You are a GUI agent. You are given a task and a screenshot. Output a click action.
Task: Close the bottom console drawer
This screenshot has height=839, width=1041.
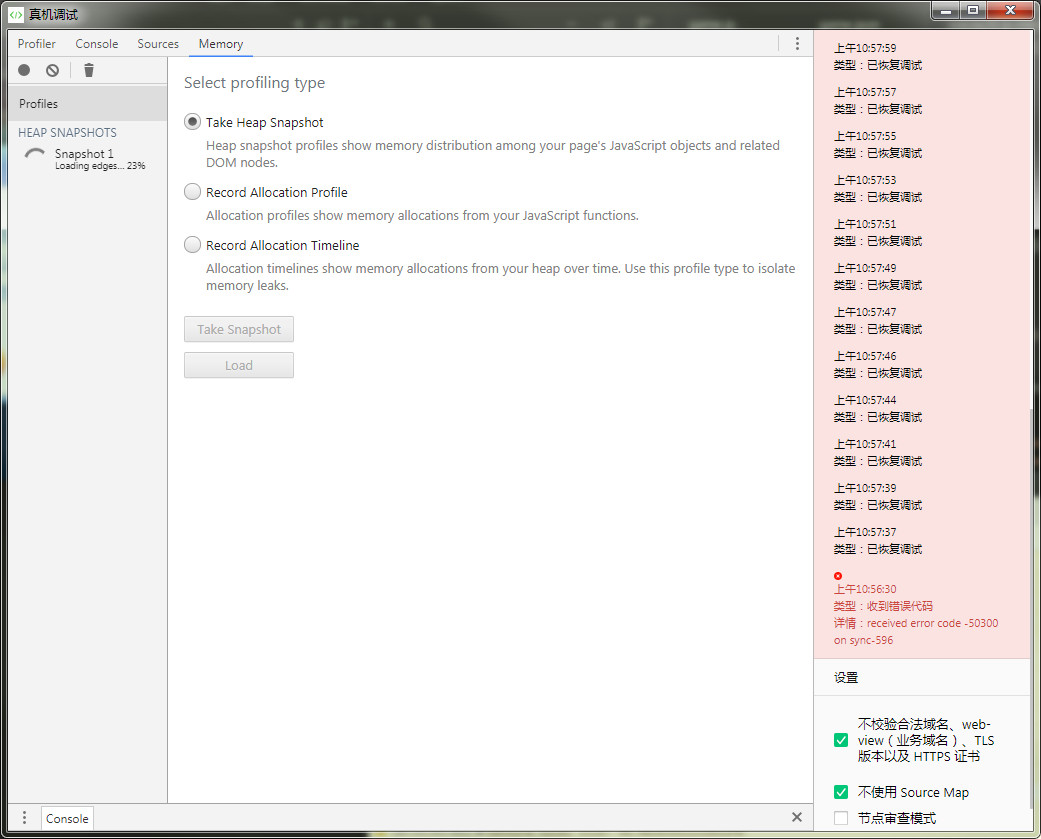[x=797, y=817]
